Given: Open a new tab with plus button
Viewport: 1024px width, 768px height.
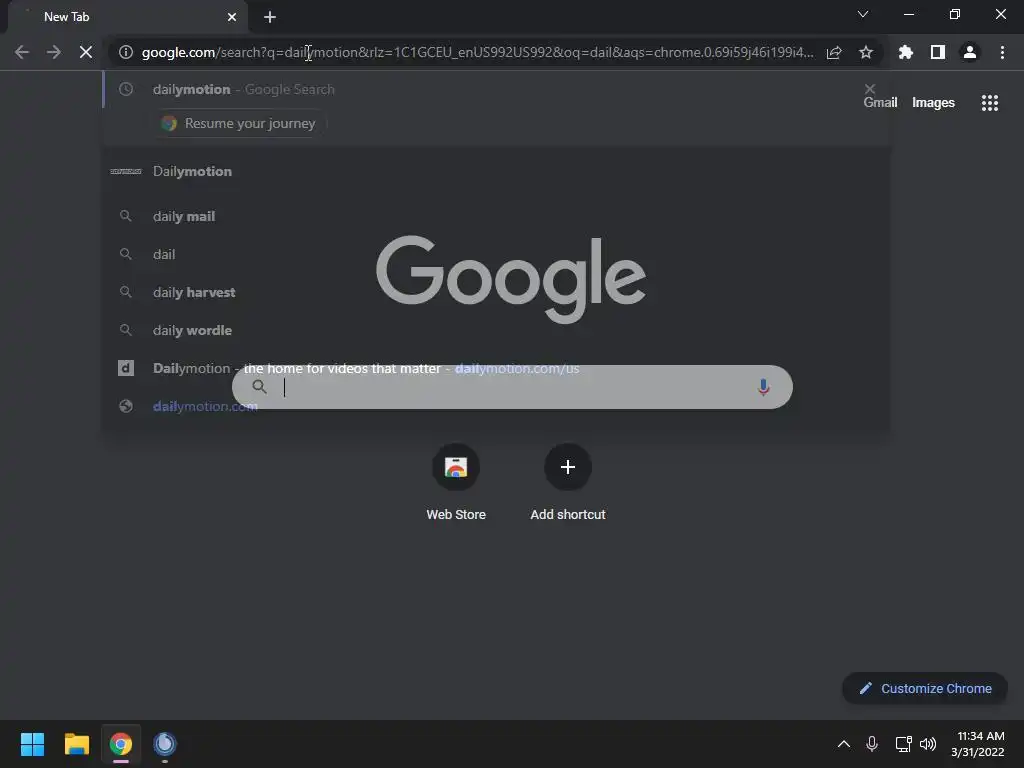Looking at the screenshot, I should 270,17.
